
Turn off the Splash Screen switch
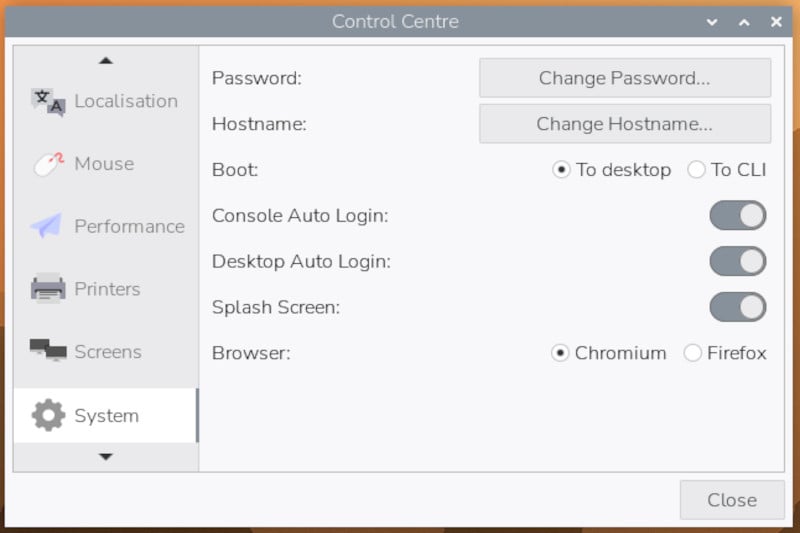[737, 307]
